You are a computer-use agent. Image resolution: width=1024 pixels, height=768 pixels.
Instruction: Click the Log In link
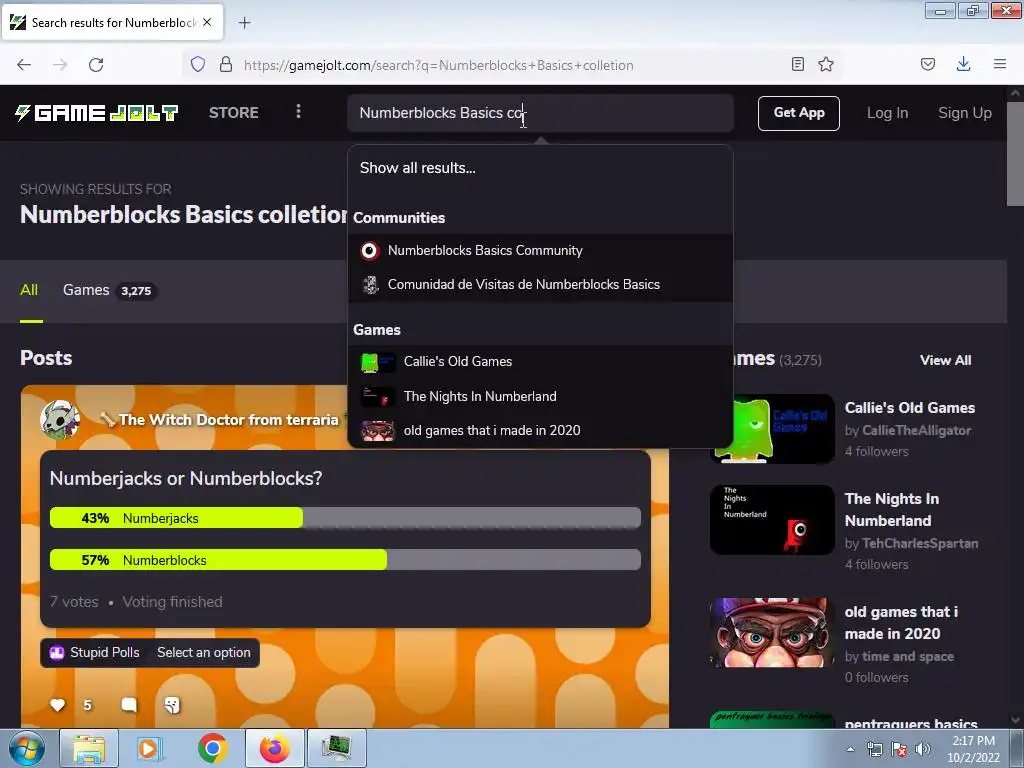887,113
